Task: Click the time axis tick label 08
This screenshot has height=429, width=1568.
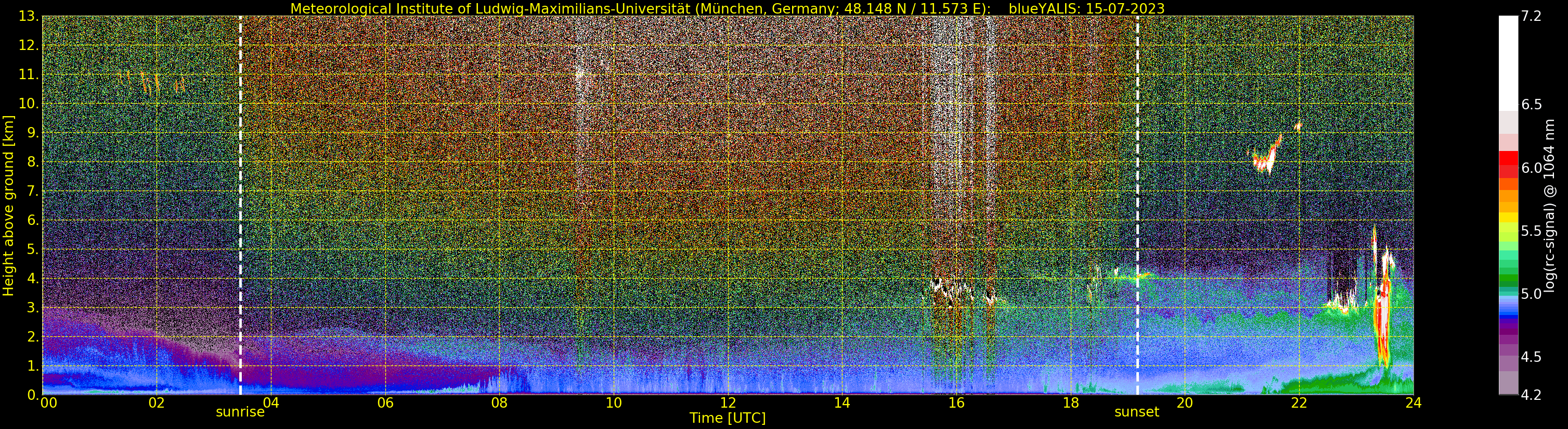Action: [499, 402]
